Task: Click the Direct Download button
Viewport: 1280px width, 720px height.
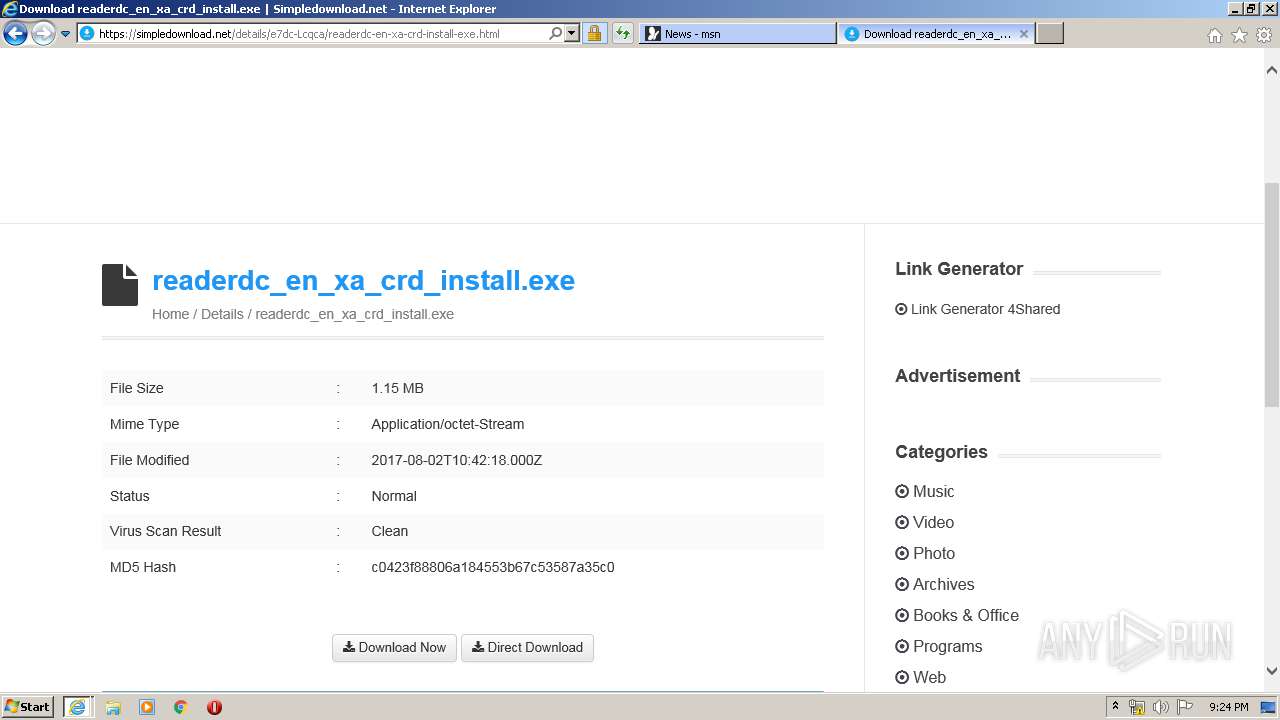Action: point(527,648)
